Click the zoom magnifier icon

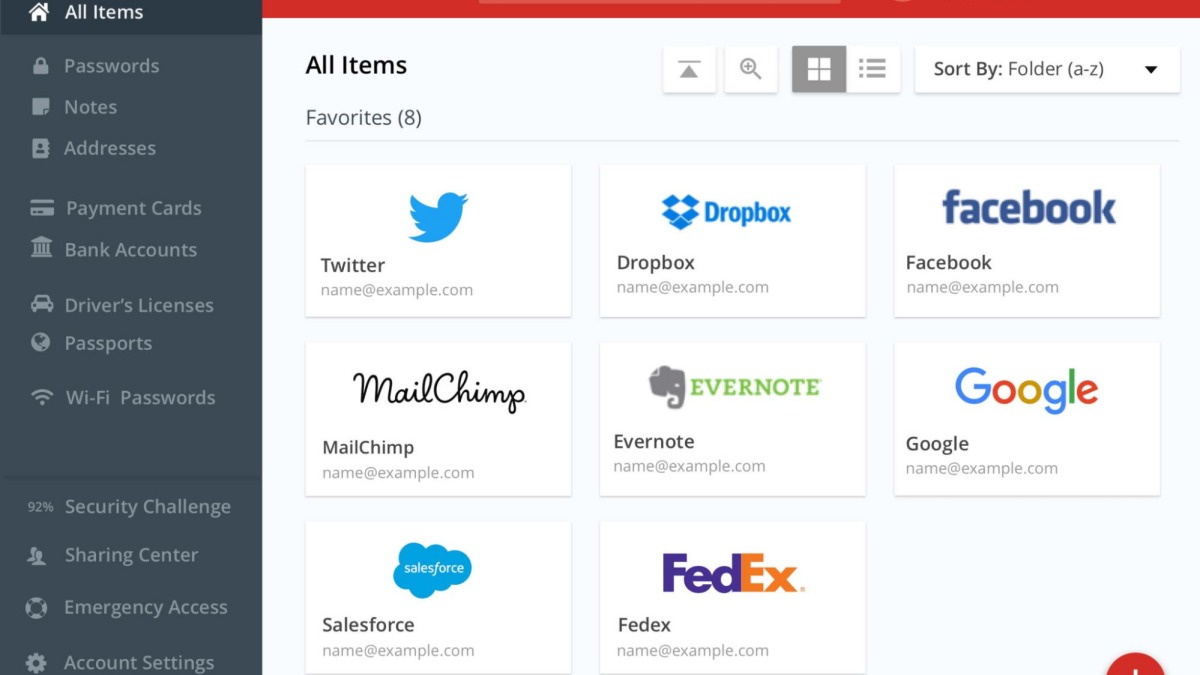coord(750,69)
